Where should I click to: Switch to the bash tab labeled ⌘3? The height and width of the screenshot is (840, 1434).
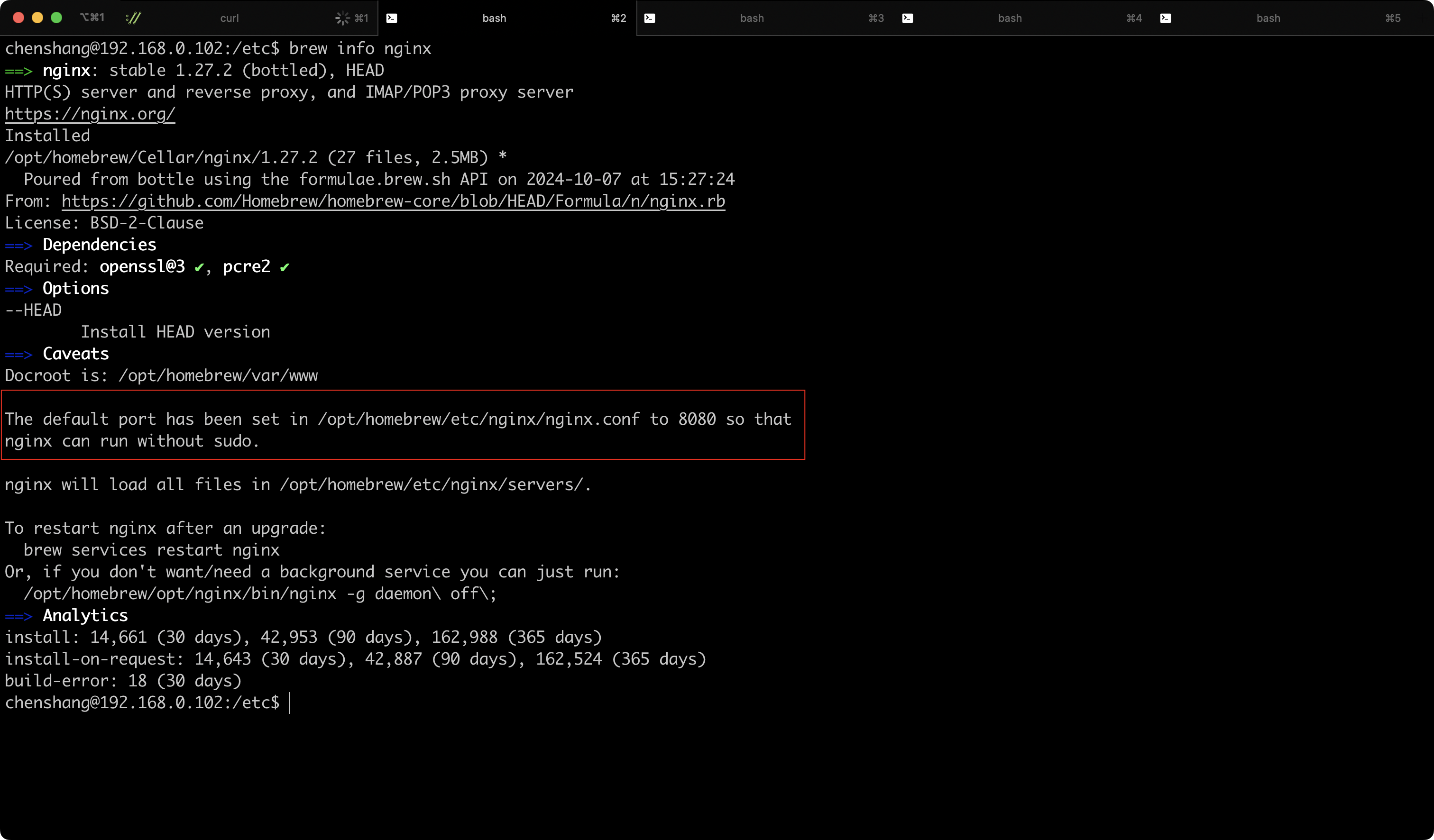coord(752,18)
